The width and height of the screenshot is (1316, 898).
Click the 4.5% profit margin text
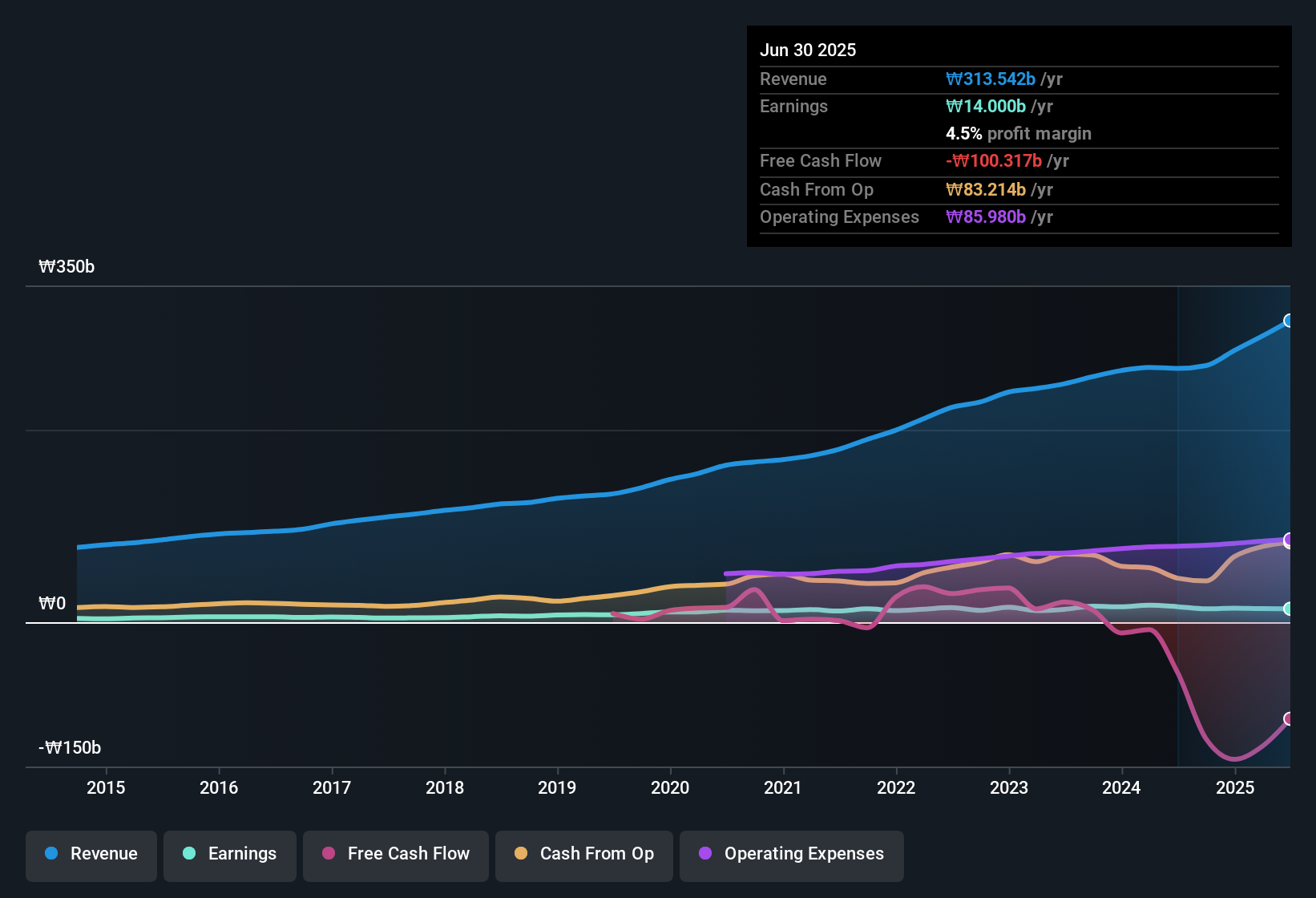(1019, 134)
